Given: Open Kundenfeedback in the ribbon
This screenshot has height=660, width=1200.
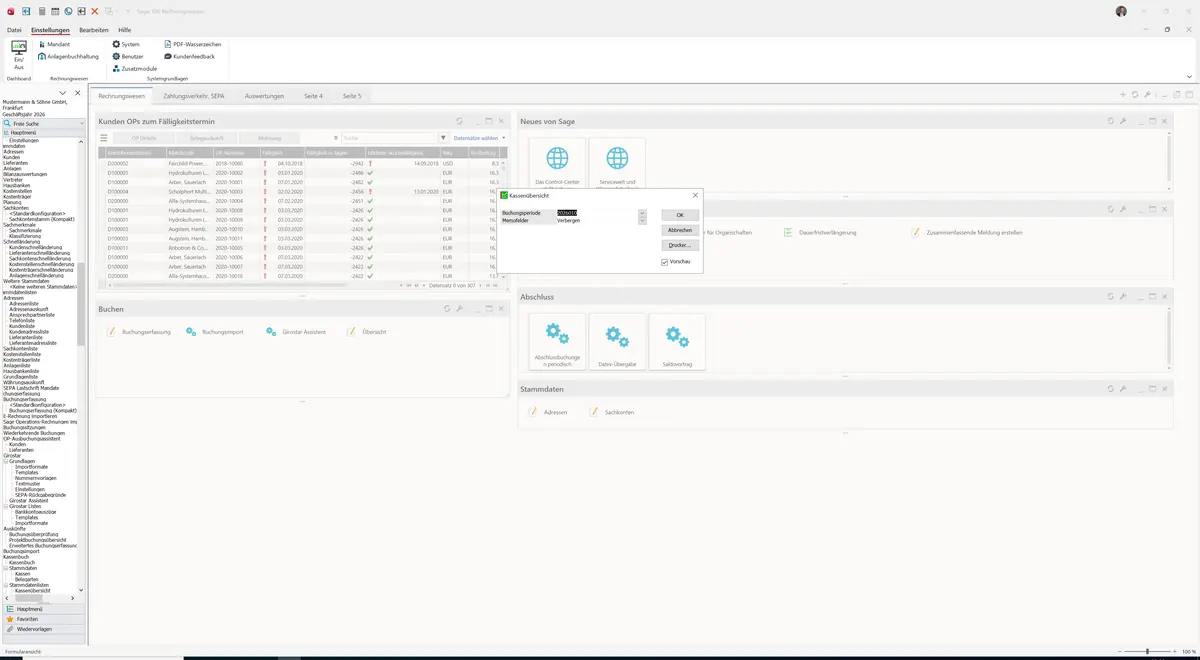Looking at the screenshot, I should (x=189, y=56).
